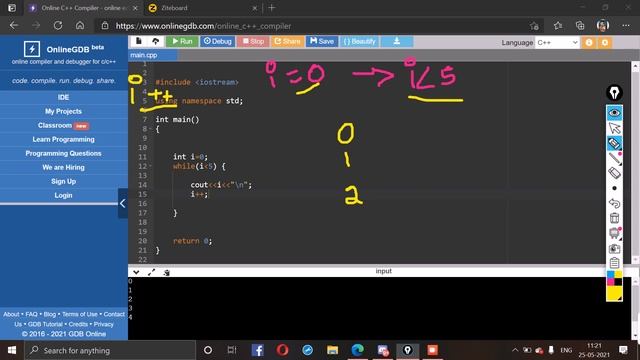640x360 pixels.
Task: Click the upload file icon
Action: tap(156, 41)
